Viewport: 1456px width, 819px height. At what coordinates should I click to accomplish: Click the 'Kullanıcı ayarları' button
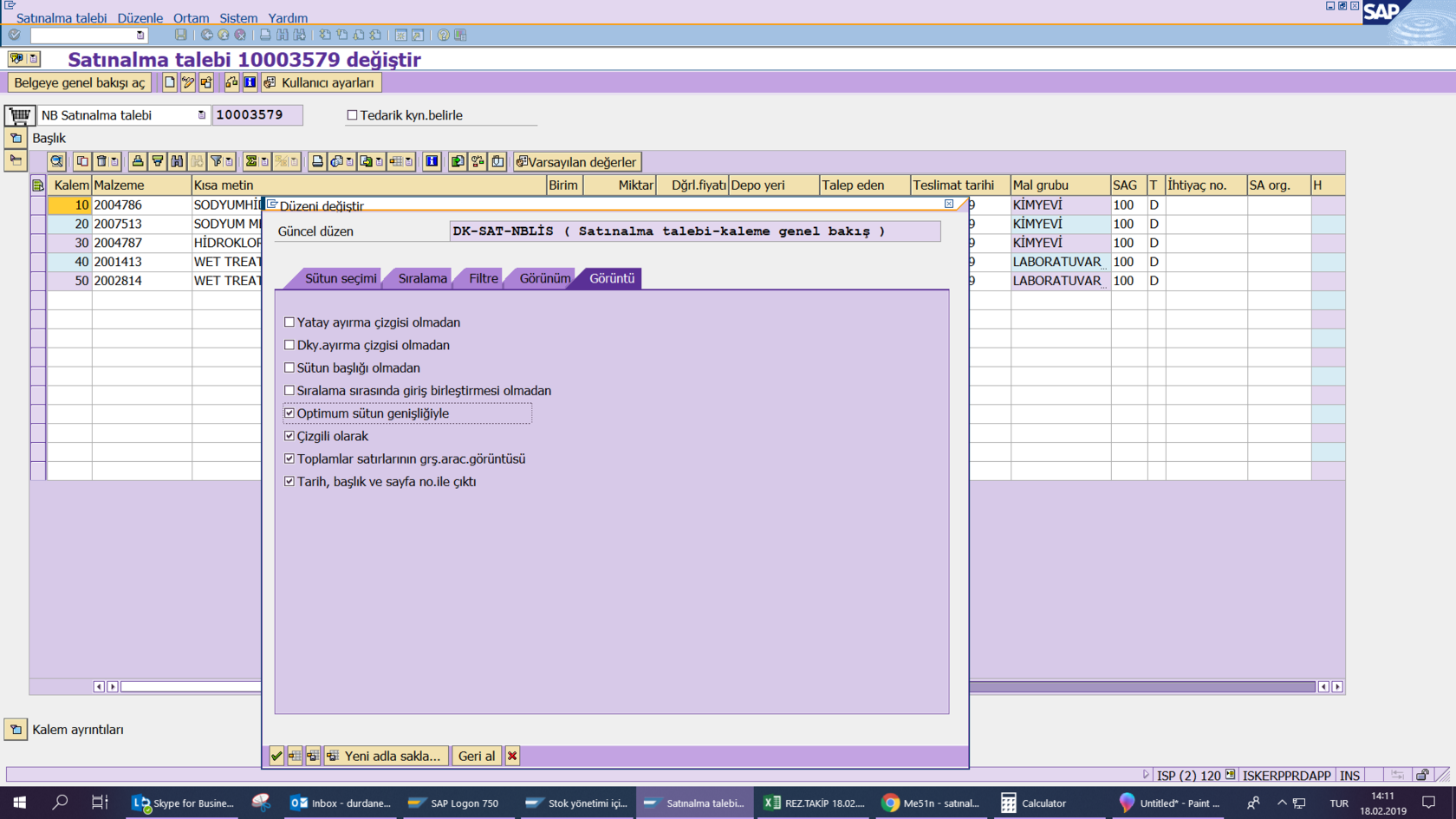321,82
